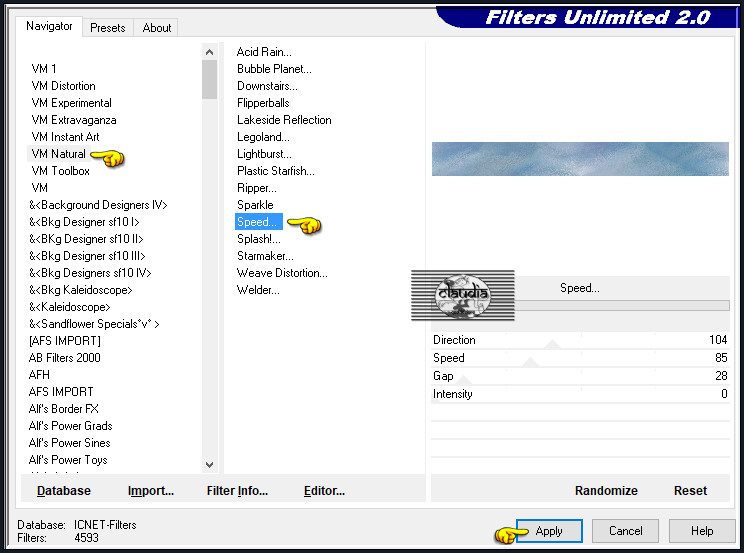Choose the Plastic Starfish... filter
This screenshot has height=553, width=744.
click(276, 171)
